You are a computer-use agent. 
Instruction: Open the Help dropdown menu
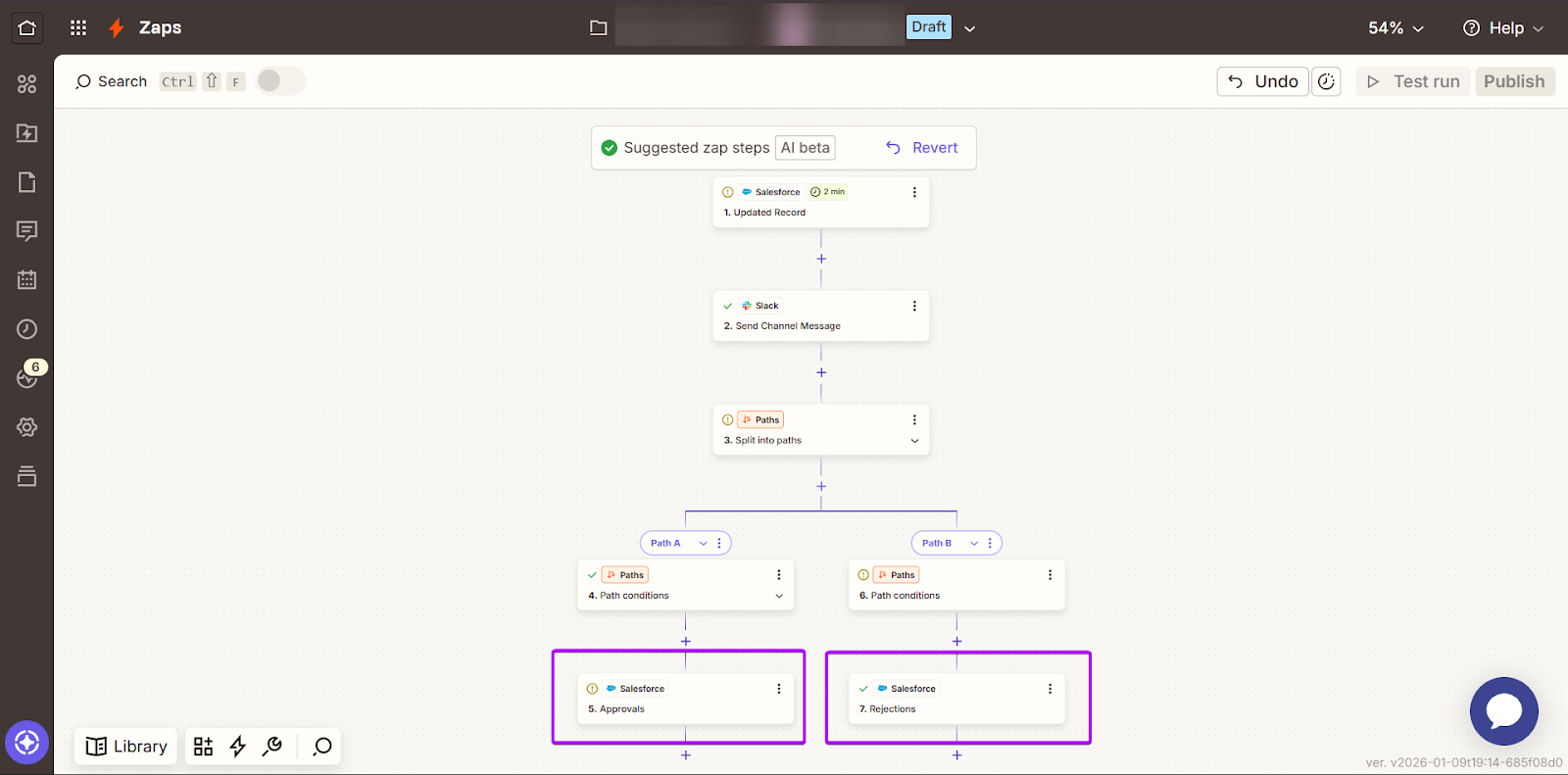pyautogui.click(x=1502, y=27)
